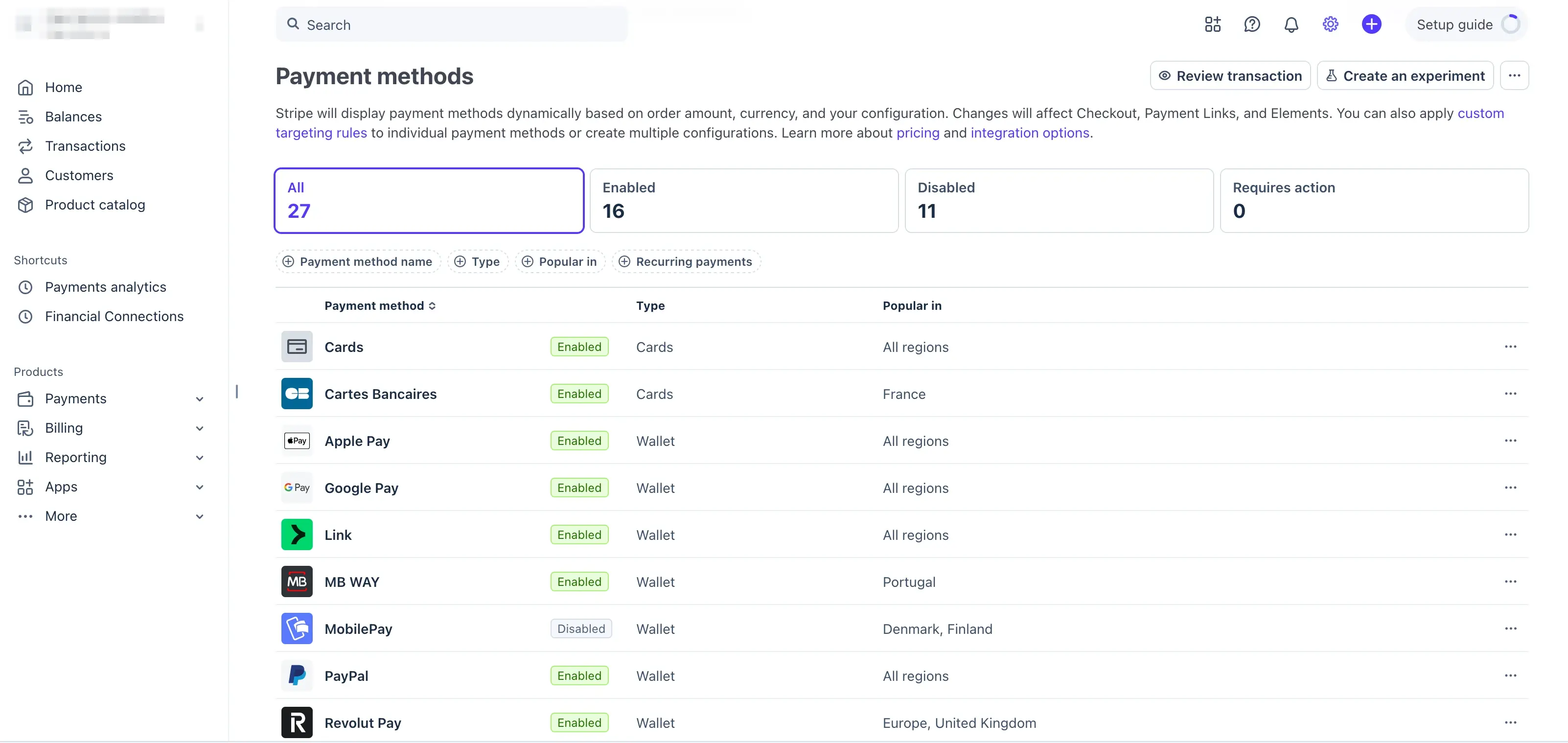Click the Apple Pay logo icon

click(297, 441)
